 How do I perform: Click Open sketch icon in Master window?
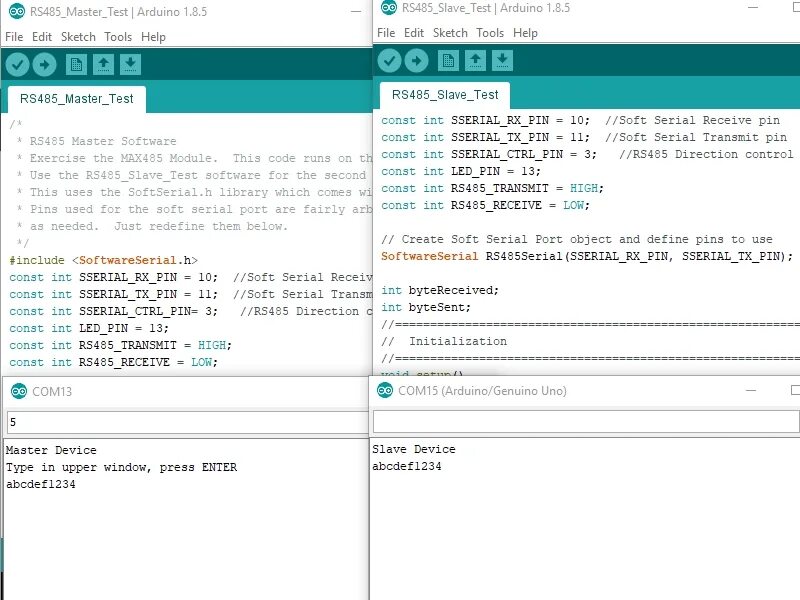[x=104, y=64]
